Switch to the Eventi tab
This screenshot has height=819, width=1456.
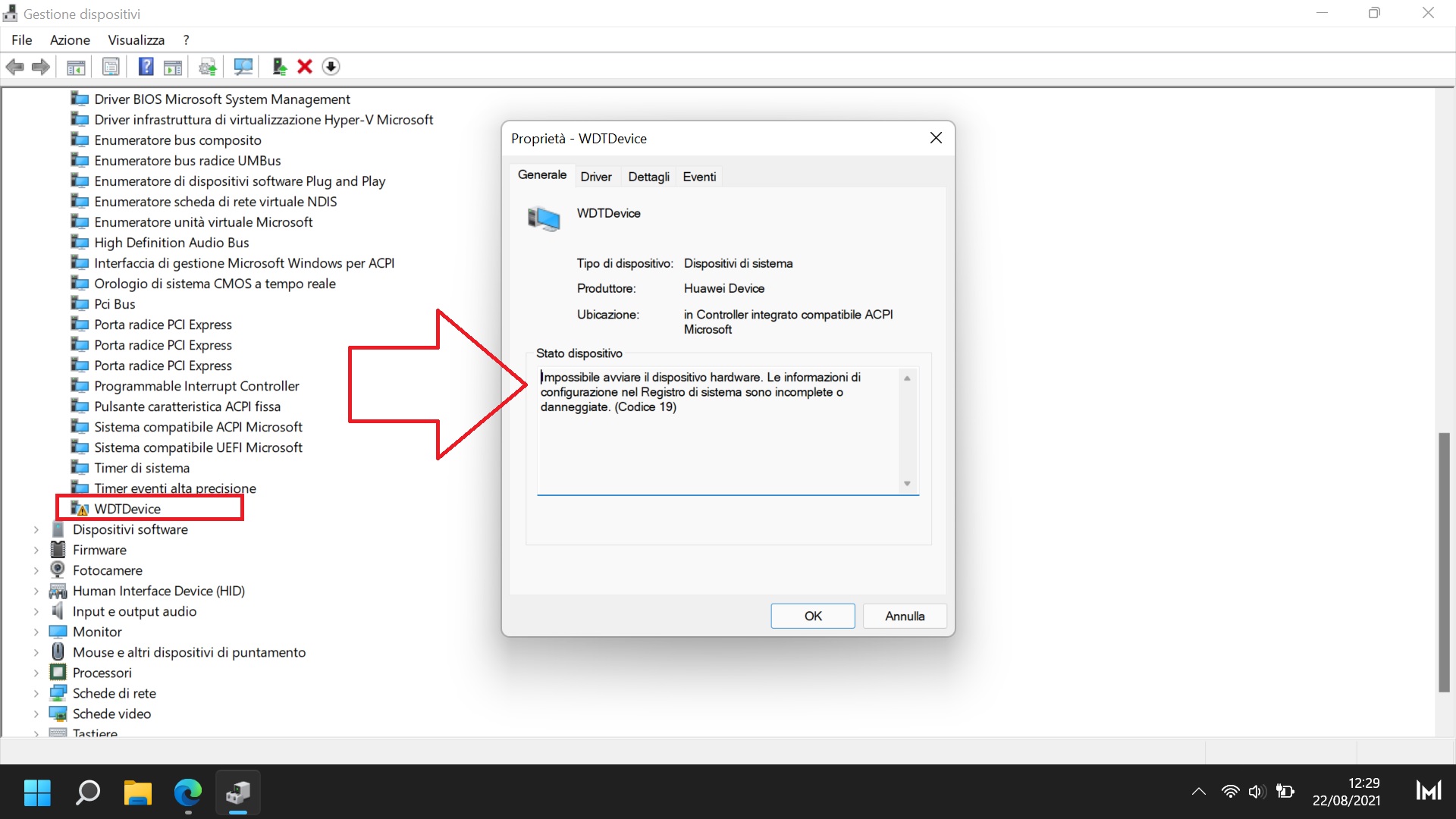coord(699,177)
